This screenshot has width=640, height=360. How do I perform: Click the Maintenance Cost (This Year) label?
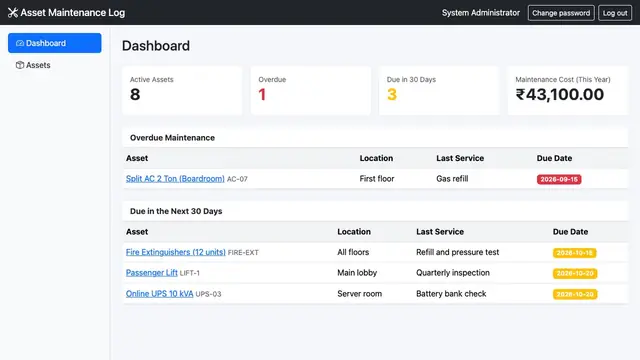point(563,80)
